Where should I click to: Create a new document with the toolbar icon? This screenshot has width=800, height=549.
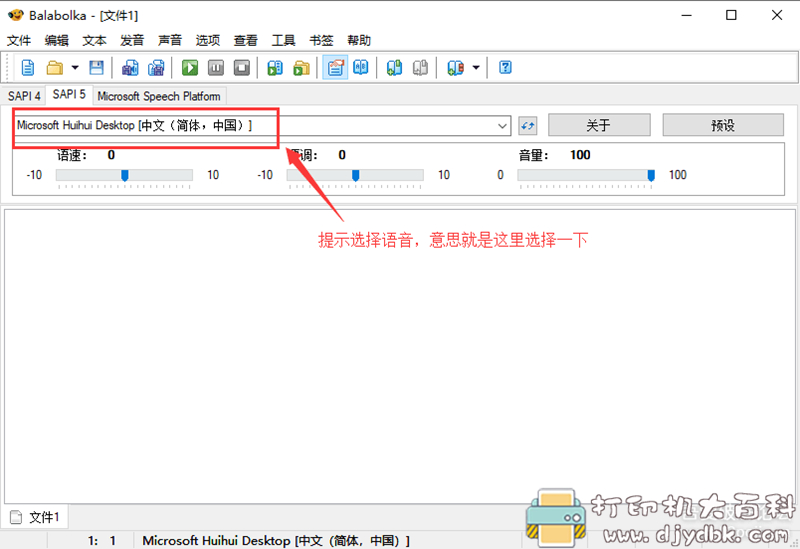[x=28, y=67]
